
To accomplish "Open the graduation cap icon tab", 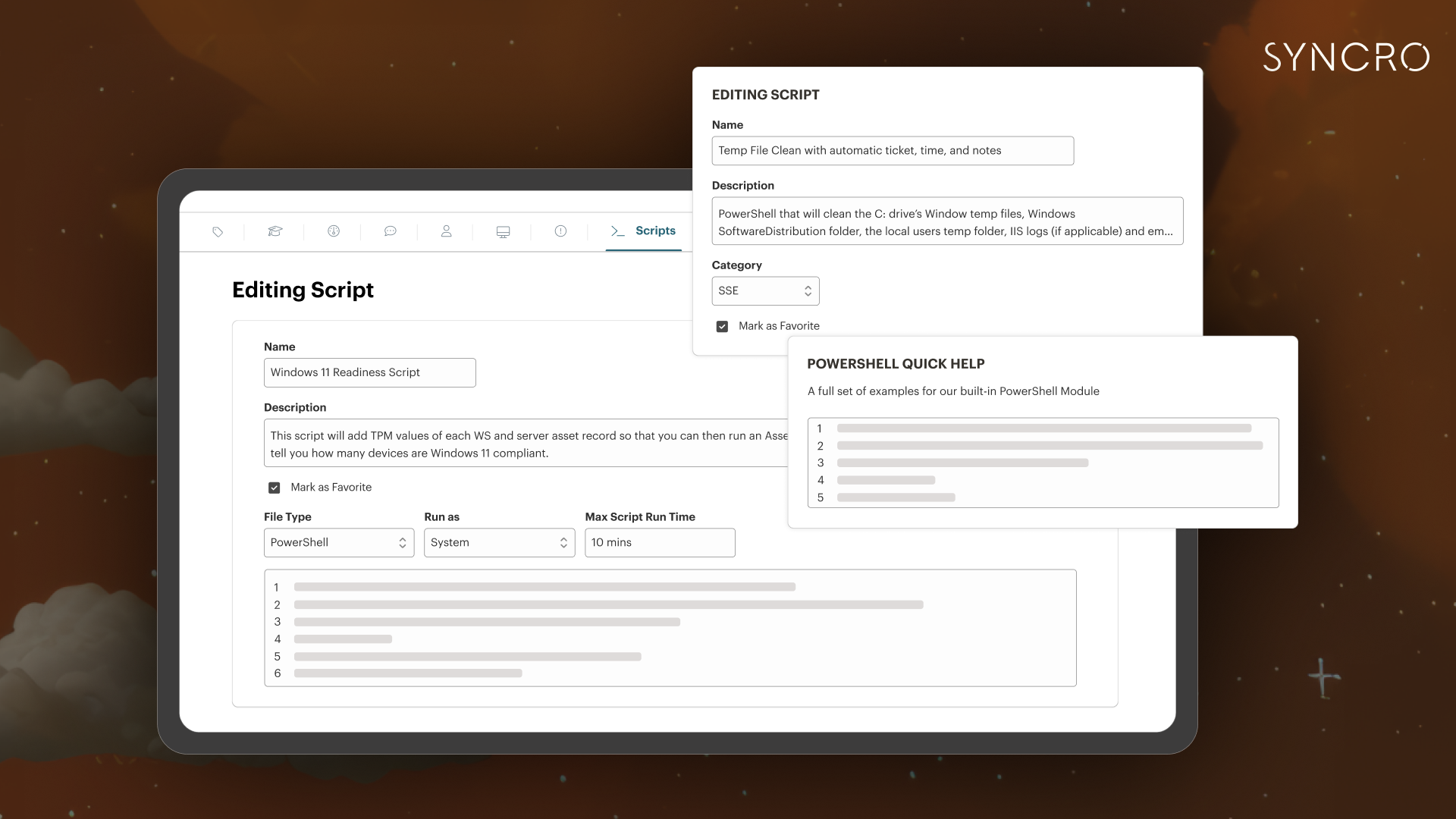I will (x=275, y=231).
